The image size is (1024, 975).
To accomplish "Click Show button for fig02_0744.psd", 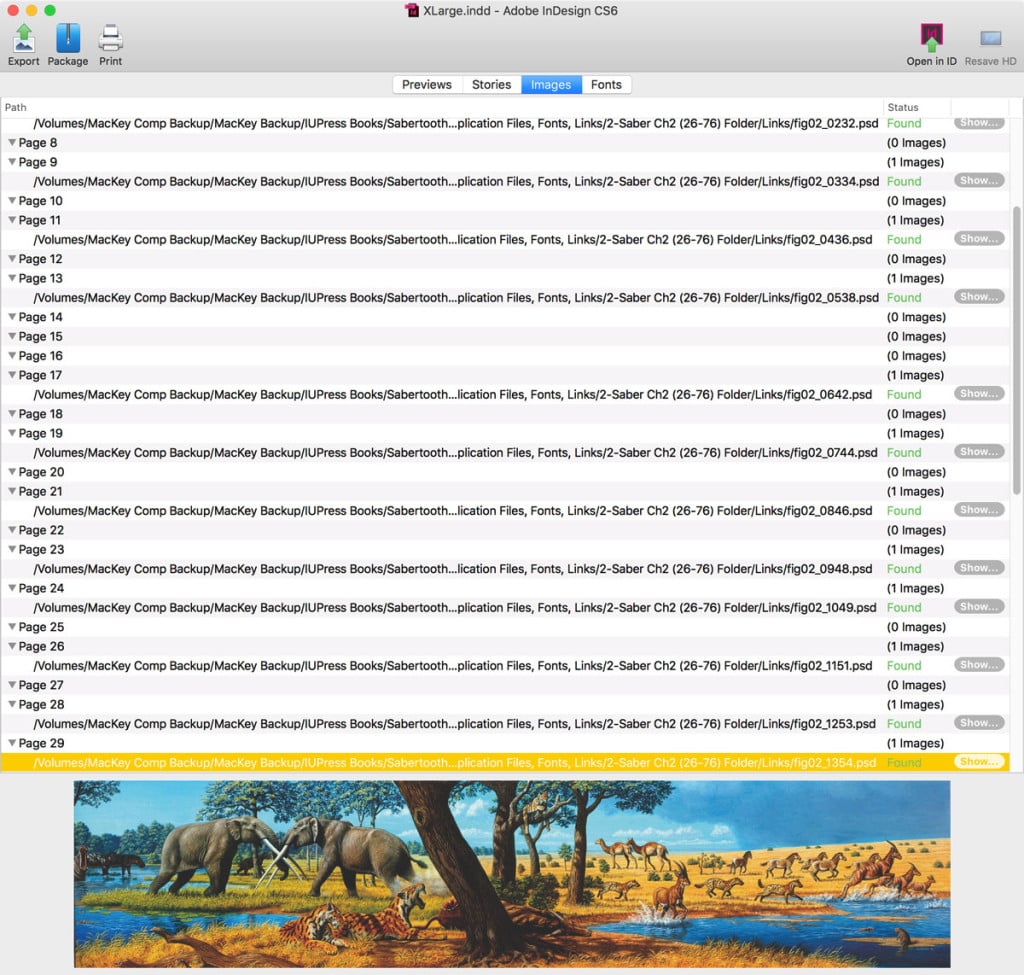I will pos(978,451).
